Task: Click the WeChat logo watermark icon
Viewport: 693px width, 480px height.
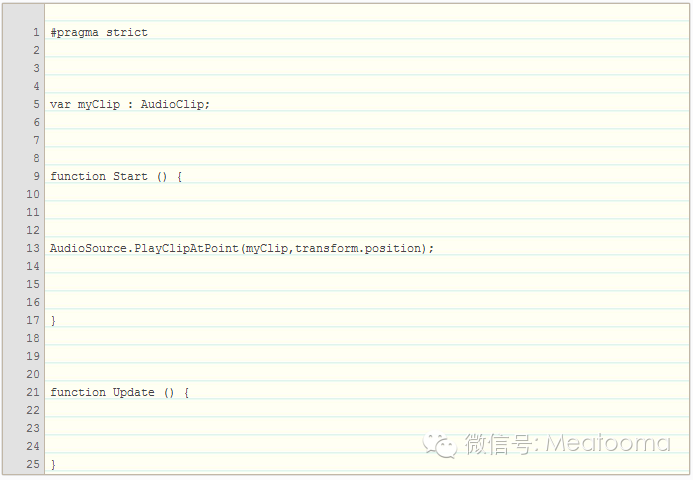Action: point(439,444)
